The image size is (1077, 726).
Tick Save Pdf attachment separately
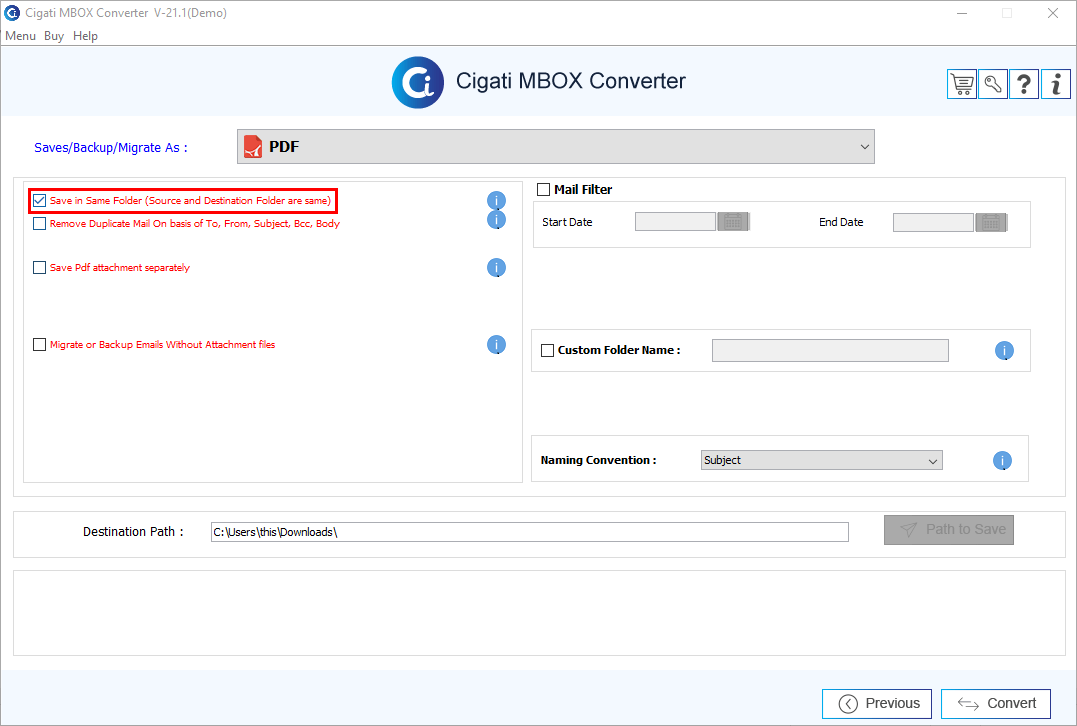pyautogui.click(x=39, y=267)
